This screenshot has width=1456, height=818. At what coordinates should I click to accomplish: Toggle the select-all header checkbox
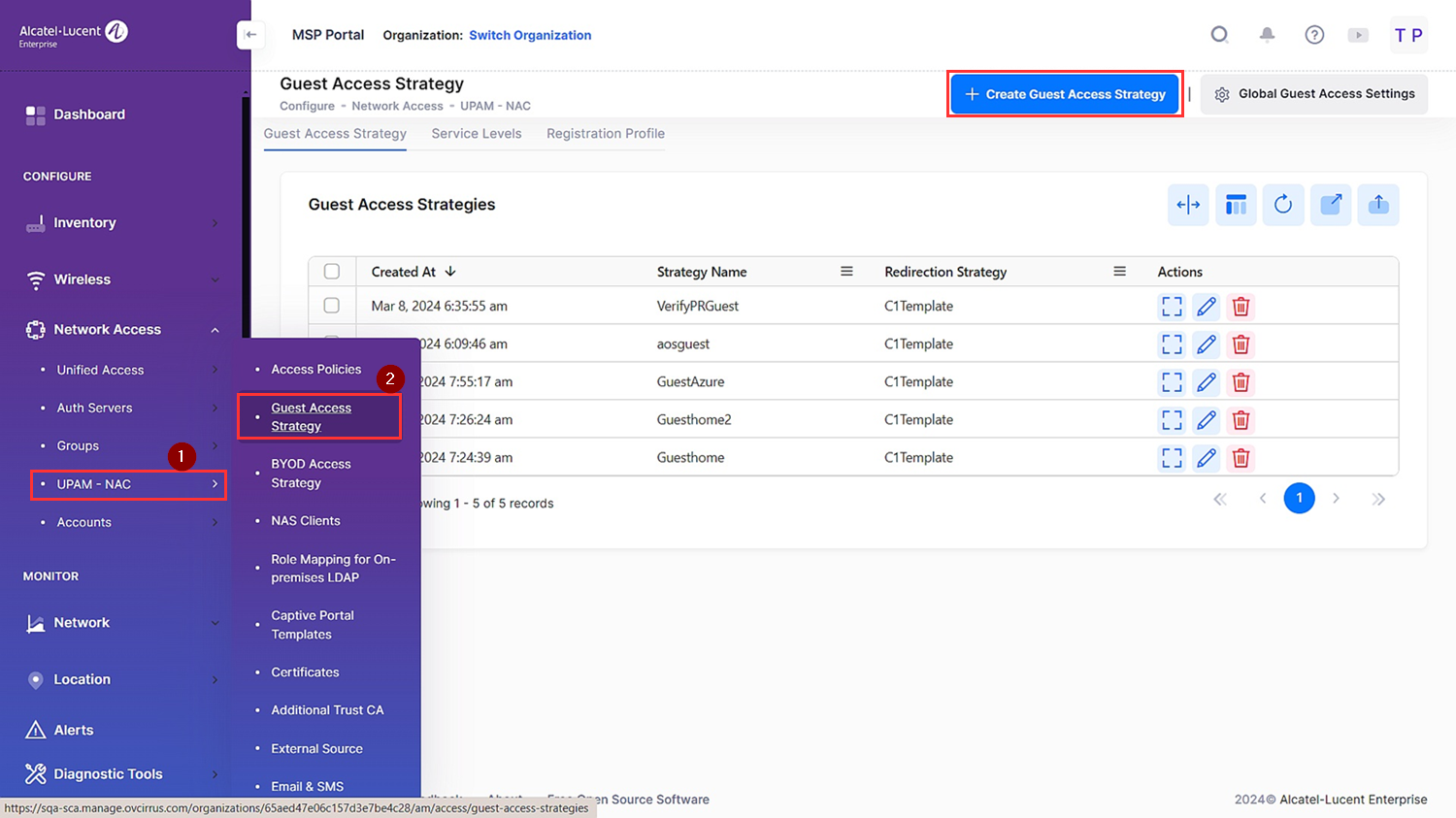click(x=332, y=272)
